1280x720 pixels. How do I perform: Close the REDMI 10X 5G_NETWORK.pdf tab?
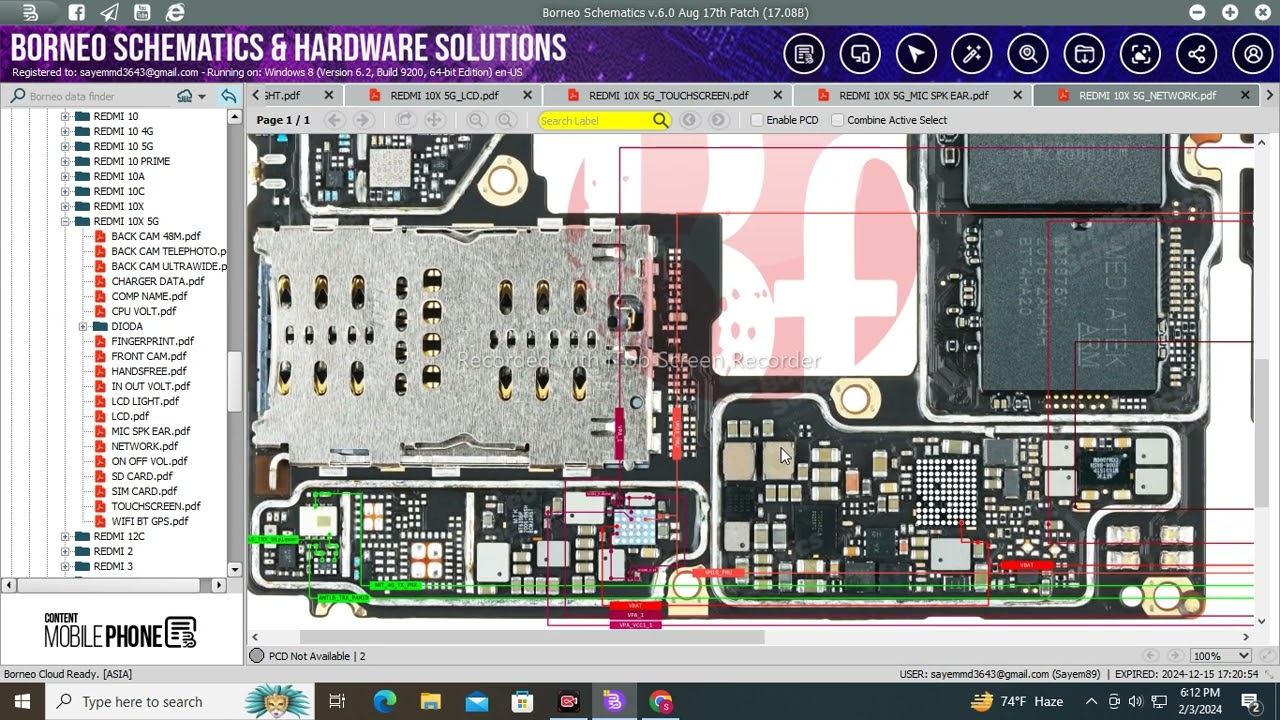pyautogui.click(x=1245, y=95)
